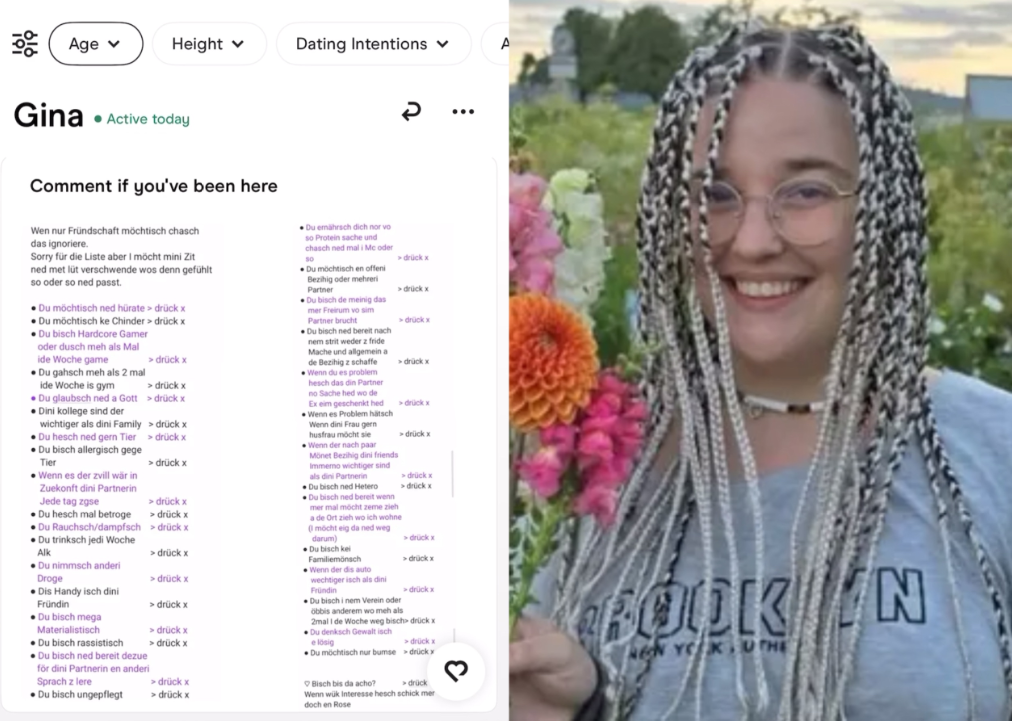1012x721 pixels.
Task: Click the name Gina heading
Action: click(48, 116)
